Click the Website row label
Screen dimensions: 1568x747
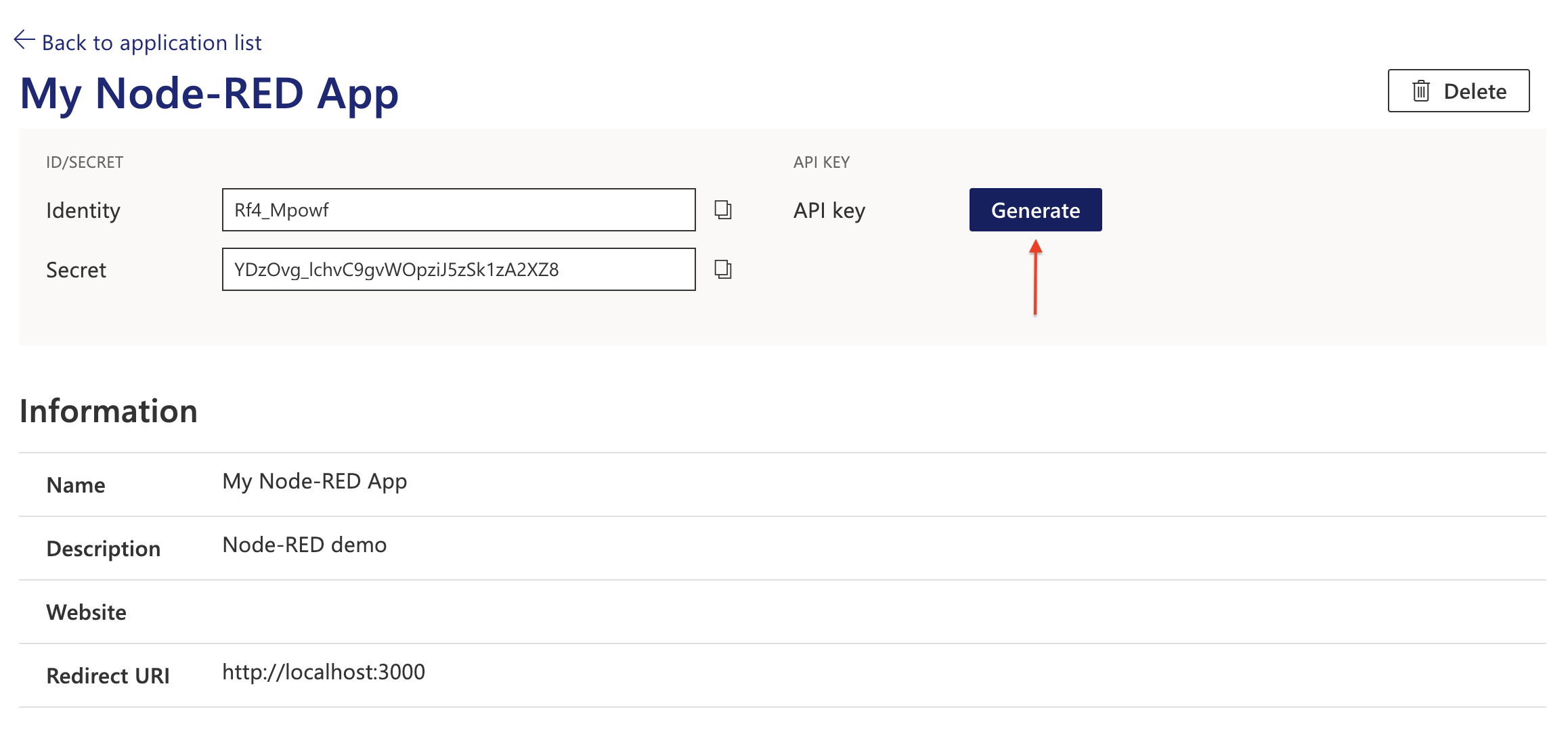pyautogui.click(x=86, y=612)
